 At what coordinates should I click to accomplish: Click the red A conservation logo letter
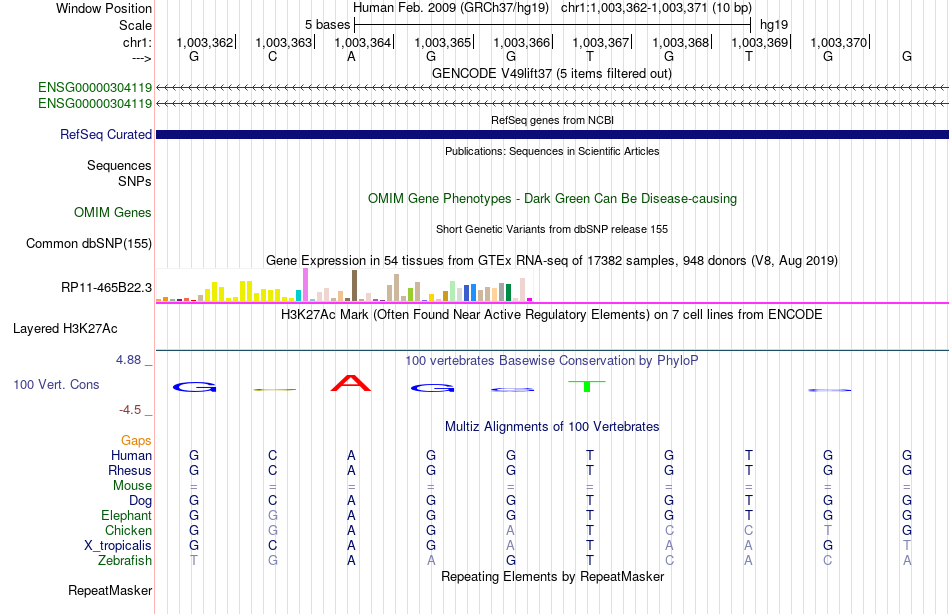(351, 383)
